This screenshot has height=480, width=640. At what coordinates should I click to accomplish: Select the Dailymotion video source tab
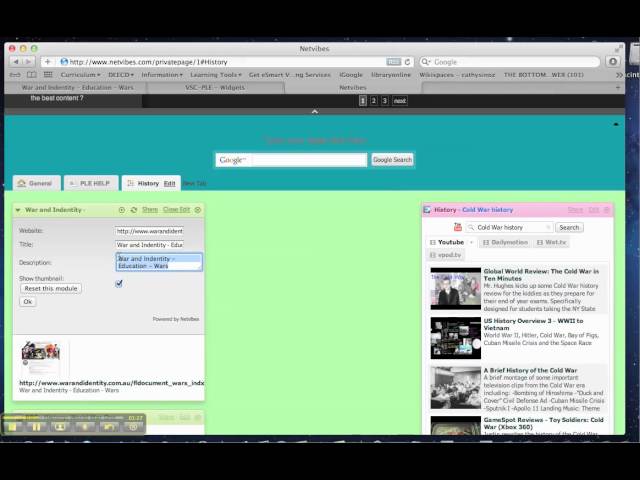click(x=505, y=242)
